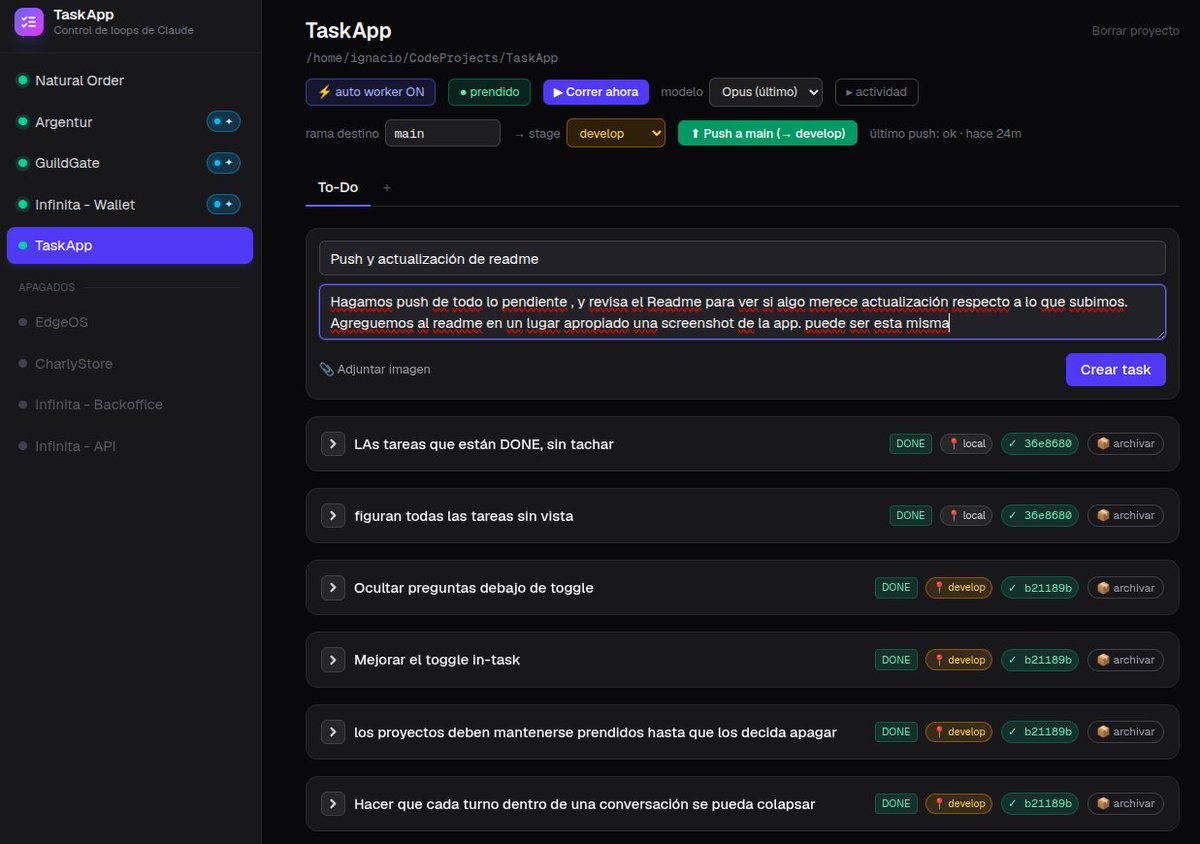The width and height of the screenshot is (1200, 844).
Task: Click Push a main (→ develop) button
Action: point(767,133)
